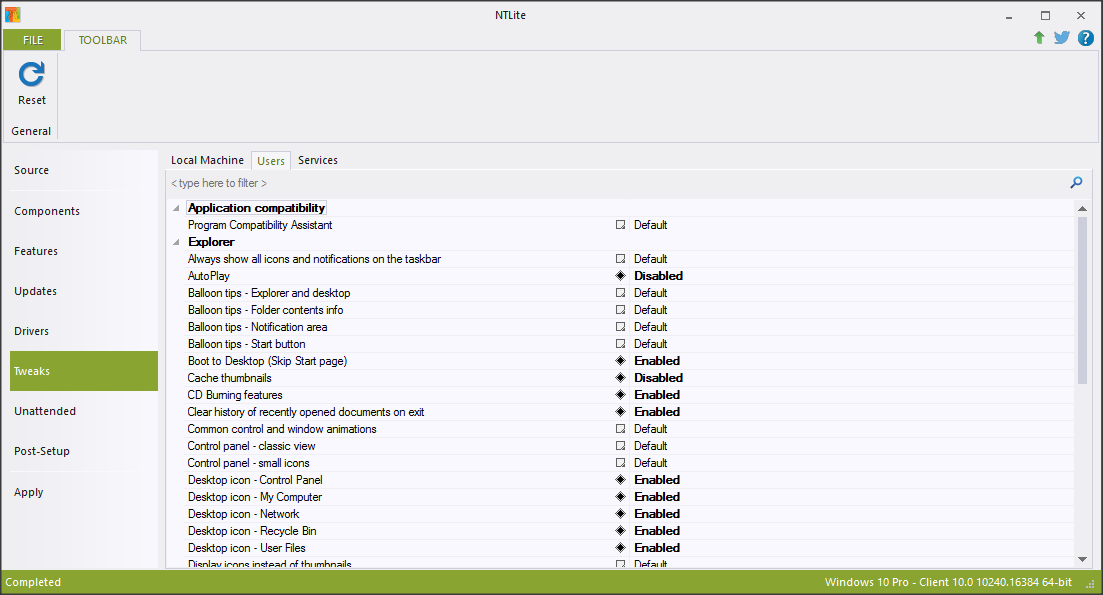Open the Unattended page in sidebar
1103x595 pixels.
[45, 411]
